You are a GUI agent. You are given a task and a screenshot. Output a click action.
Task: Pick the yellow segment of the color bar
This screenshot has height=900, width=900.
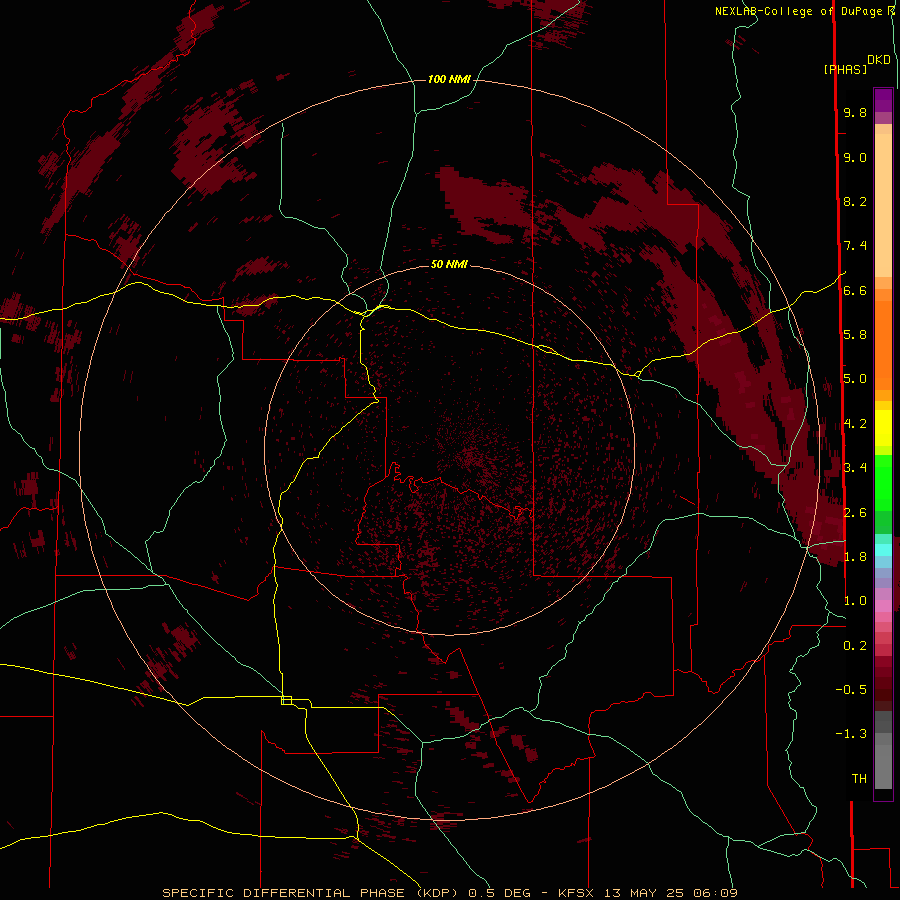point(883,428)
